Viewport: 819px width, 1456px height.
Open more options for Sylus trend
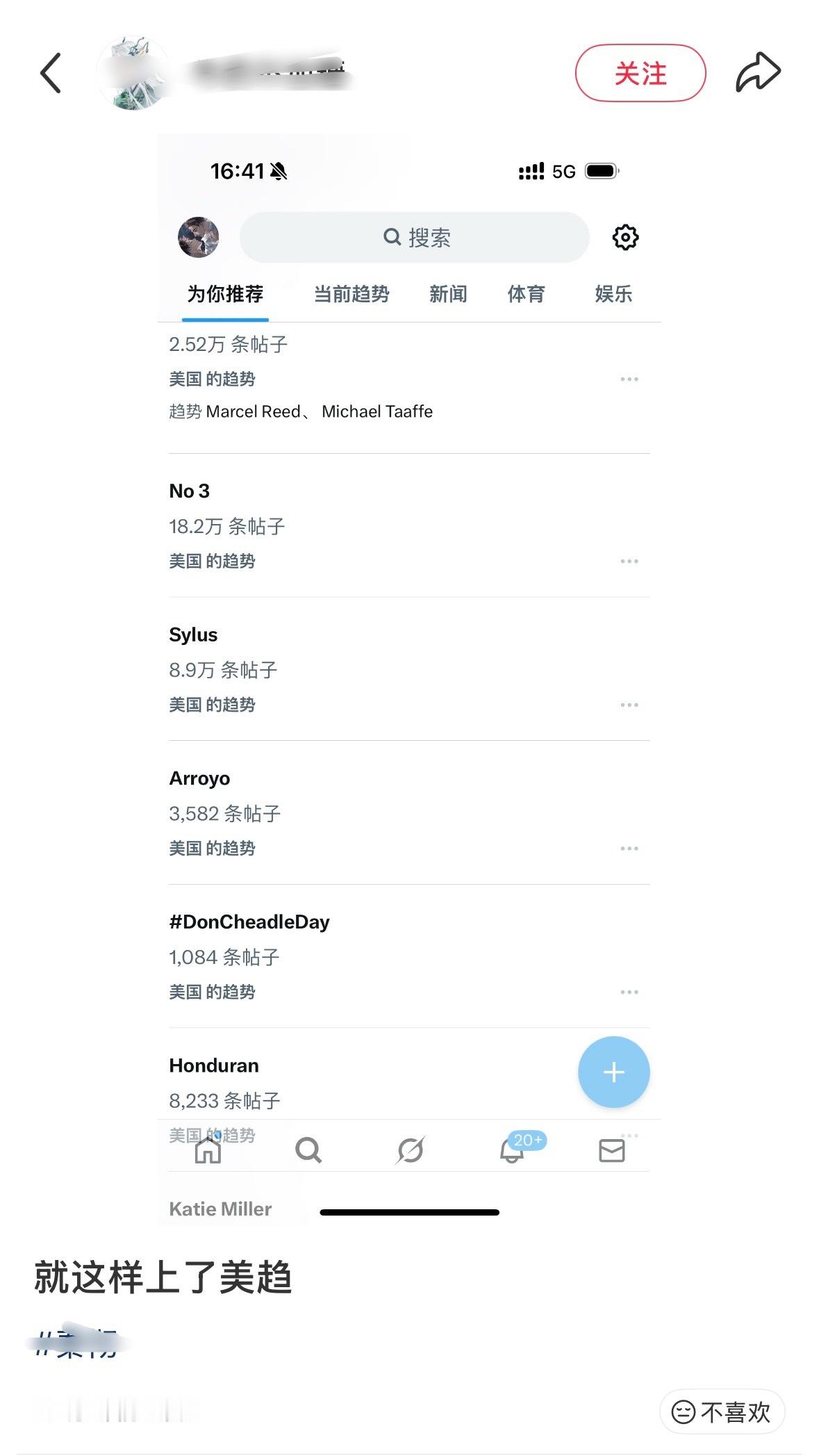[629, 705]
